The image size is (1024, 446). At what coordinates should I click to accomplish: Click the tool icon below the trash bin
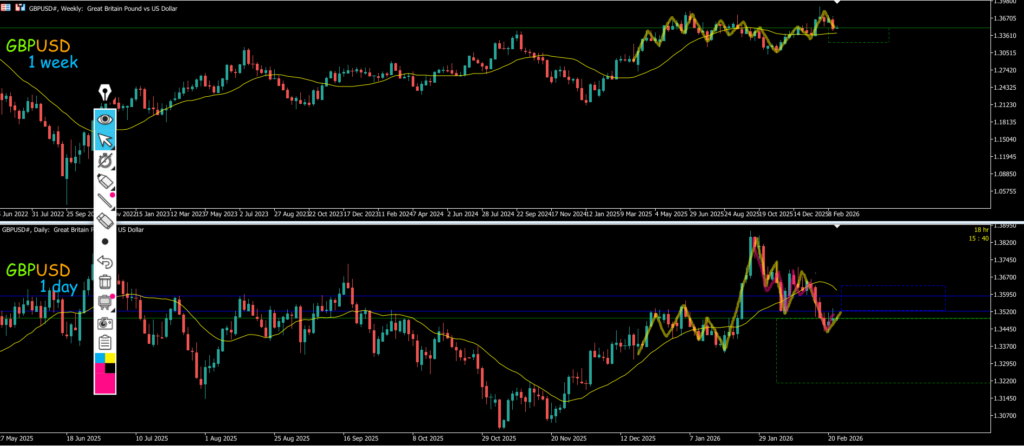click(105, 302)
